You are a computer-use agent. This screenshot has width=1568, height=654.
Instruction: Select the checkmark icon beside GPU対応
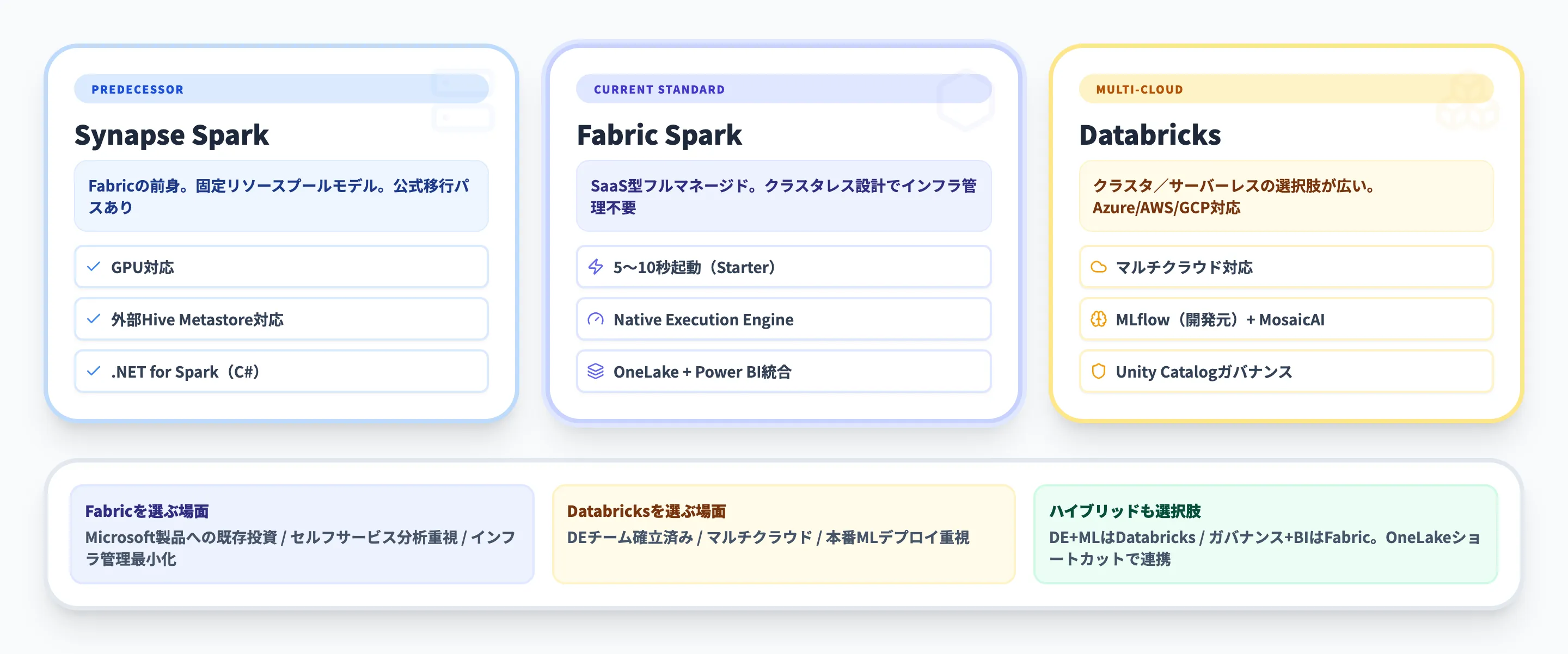click(x=93, y=267)
